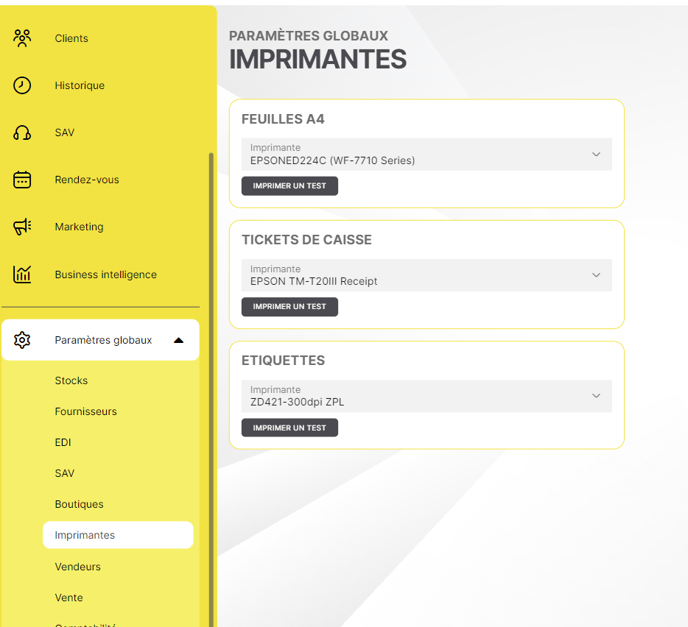
Task: Click the Rendez-vous calendar icon
Action: click(x=22, y=180)
